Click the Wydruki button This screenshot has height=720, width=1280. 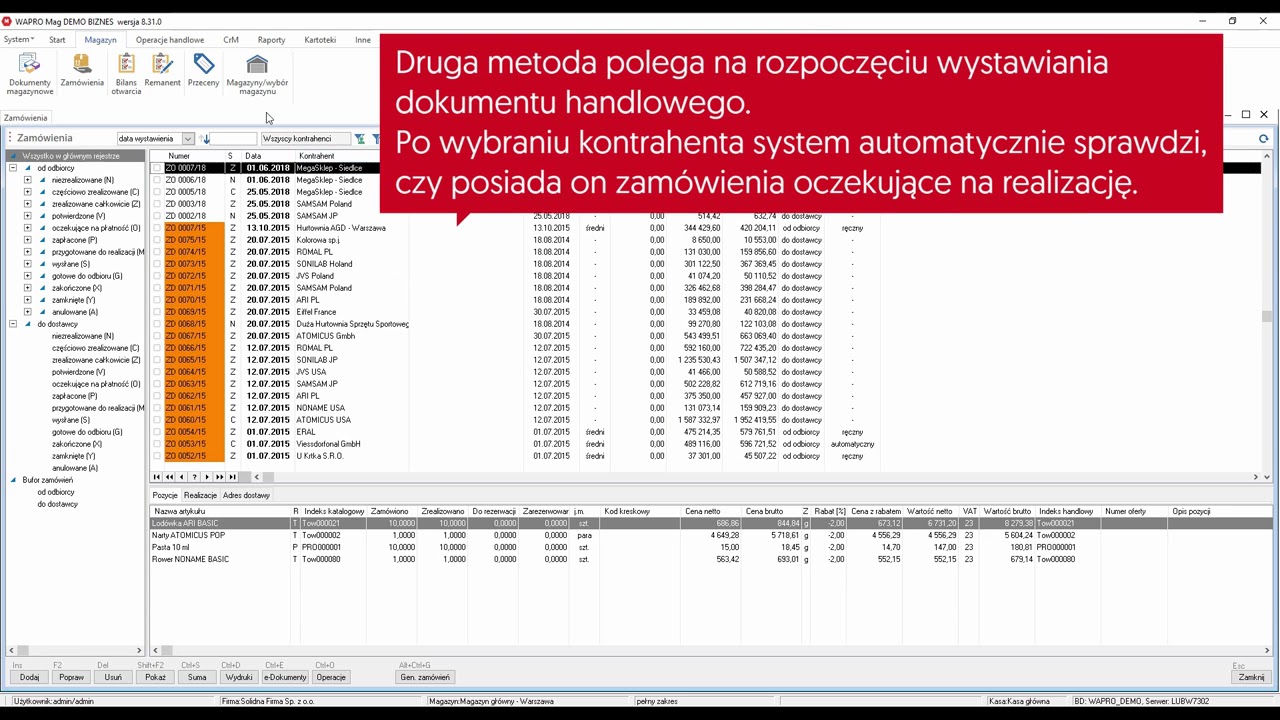click(x=239, y=677)
